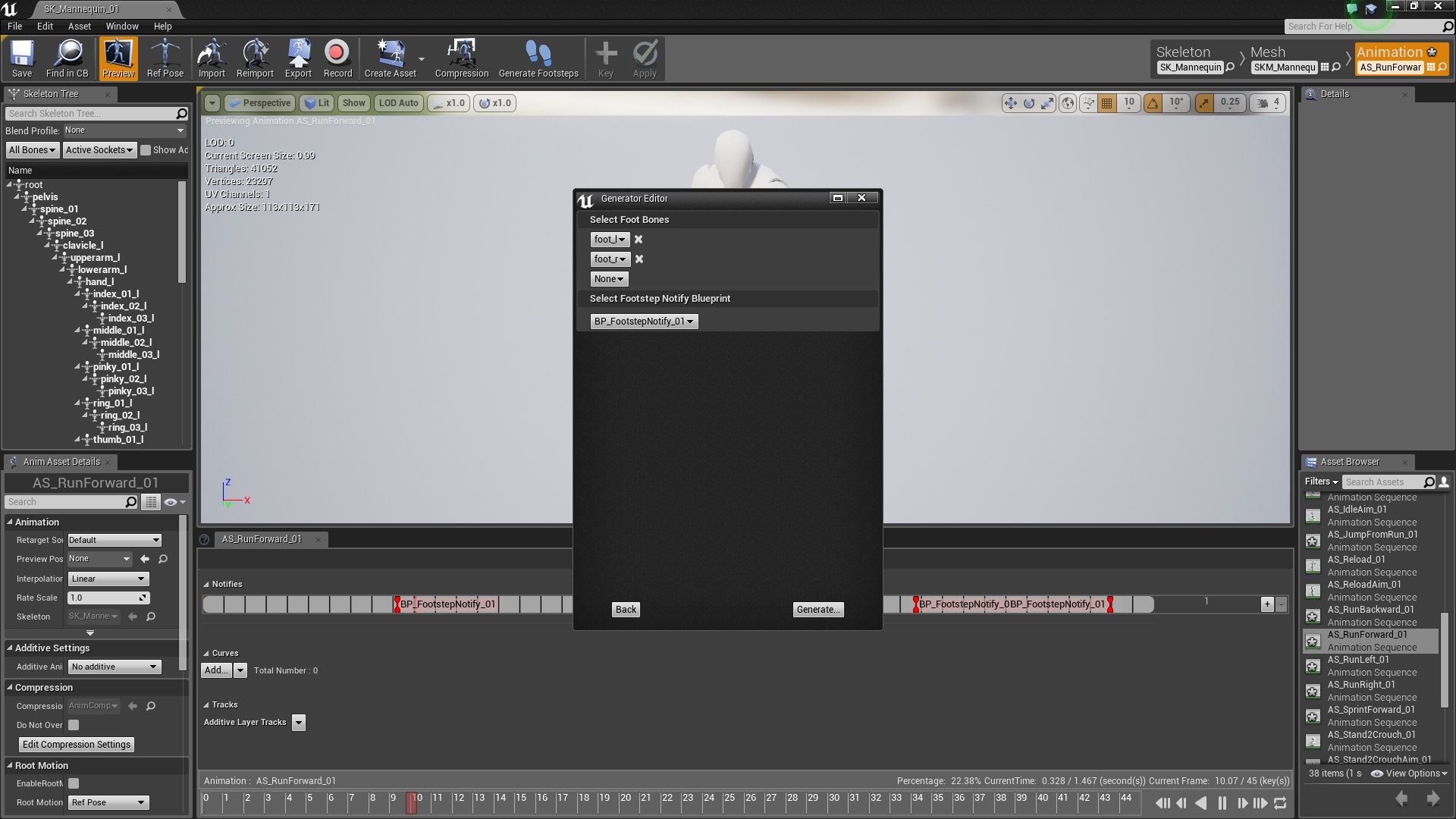This screenshot has width=1456, height=819.
Task: Add a key with the Key toolbar icon
Action: [x=605, y=58]
